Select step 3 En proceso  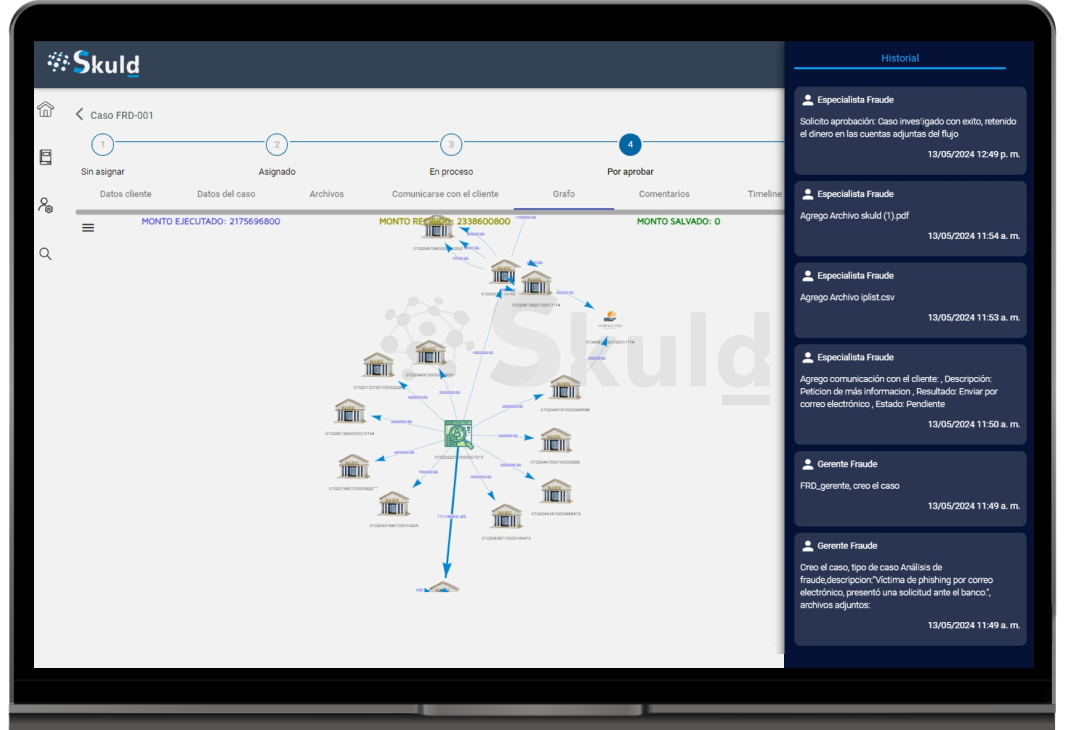[x=451, y=145]
